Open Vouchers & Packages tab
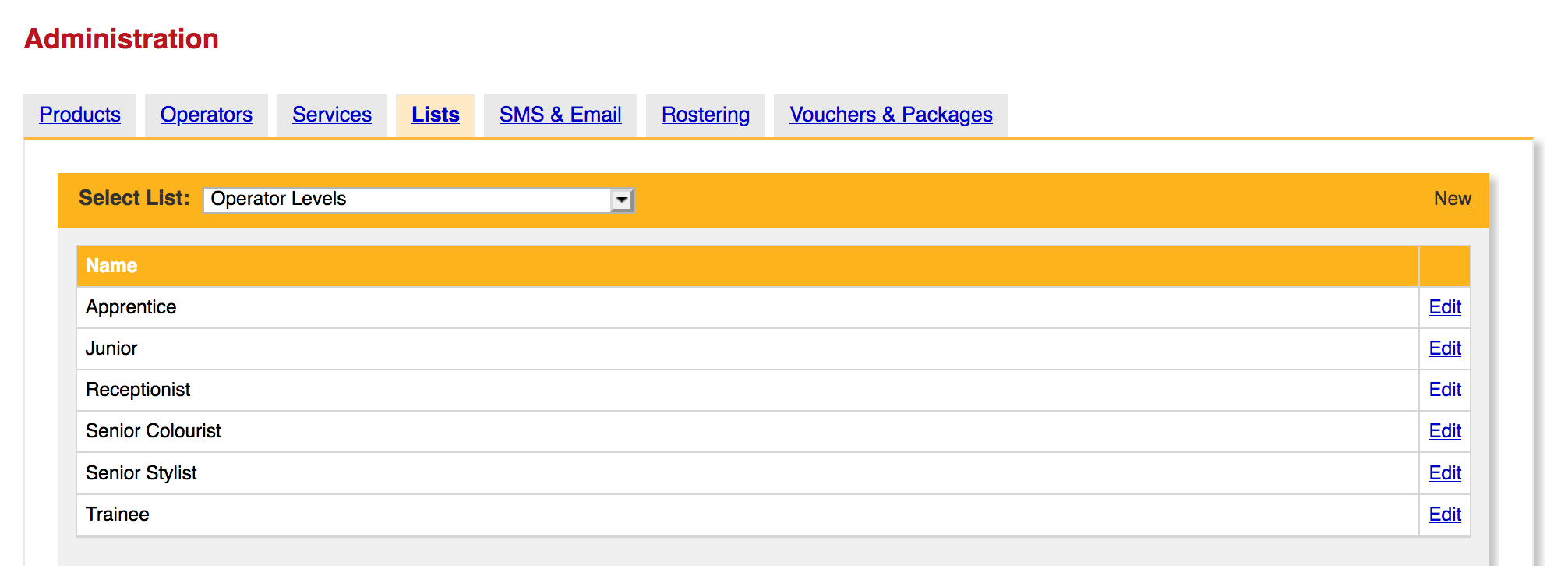 pyautogui.click(x=891, y=115)
